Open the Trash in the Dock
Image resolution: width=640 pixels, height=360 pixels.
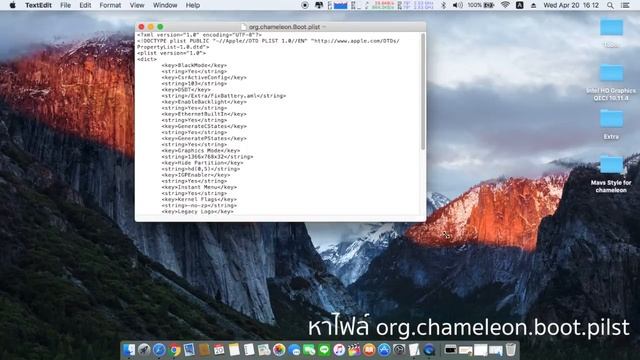511,350
